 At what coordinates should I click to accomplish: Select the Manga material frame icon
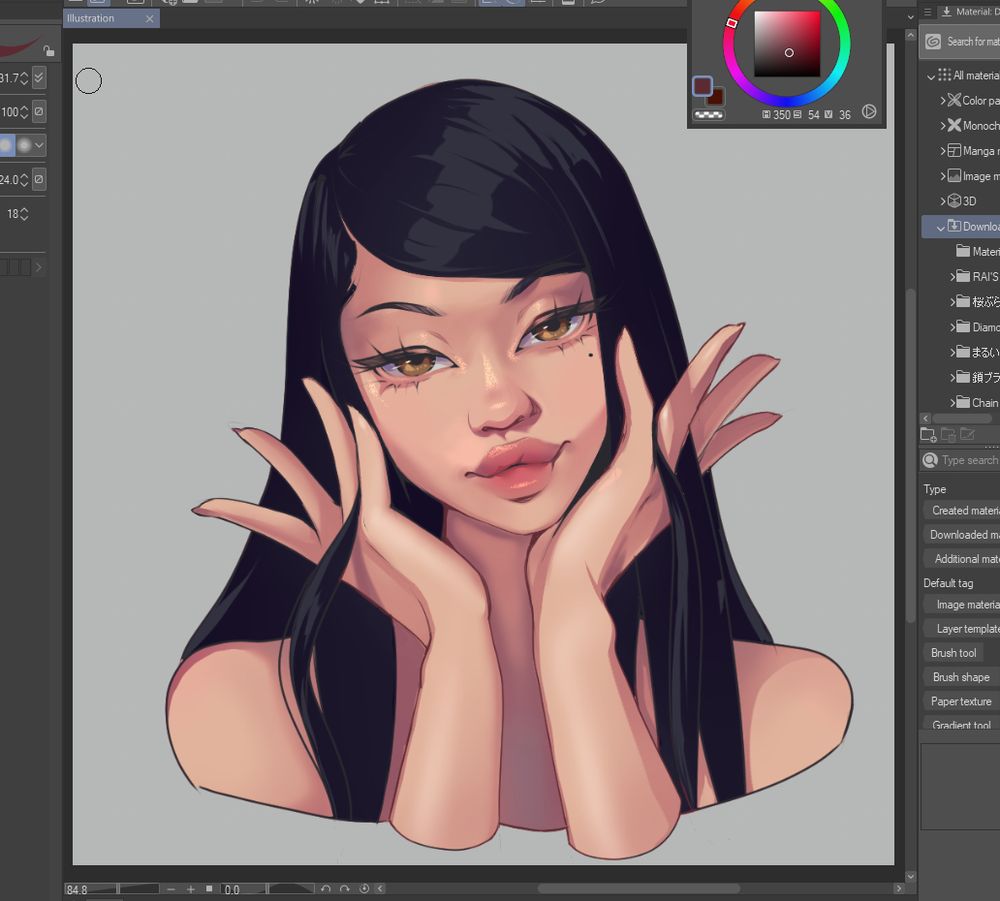(x=954, y=150)
